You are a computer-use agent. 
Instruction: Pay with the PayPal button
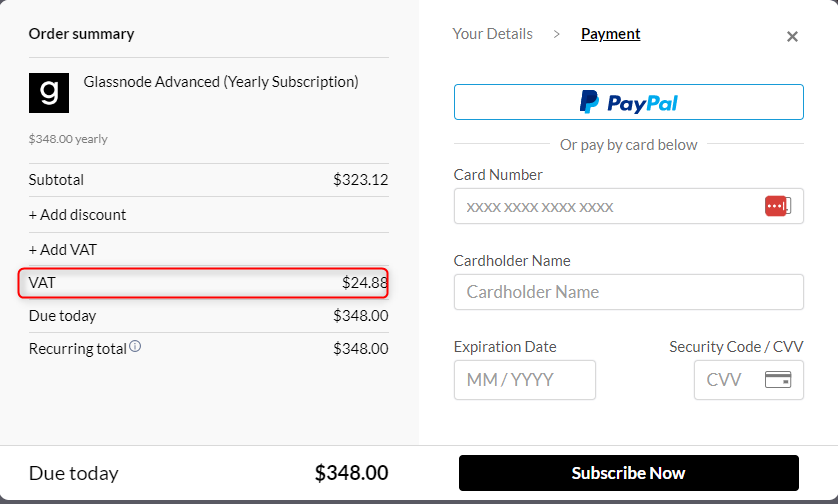point(628,102)
